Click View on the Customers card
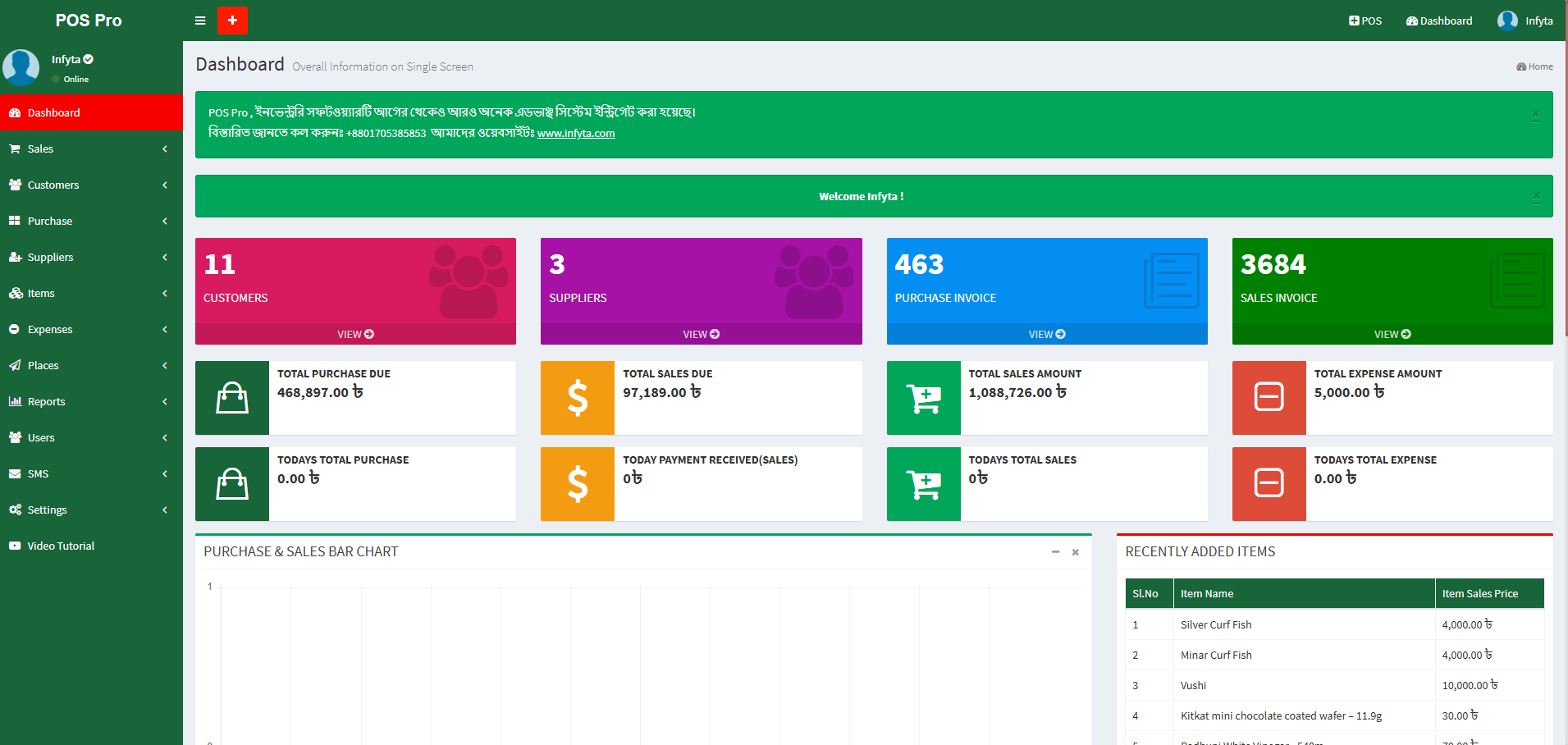 pos(355,334)
